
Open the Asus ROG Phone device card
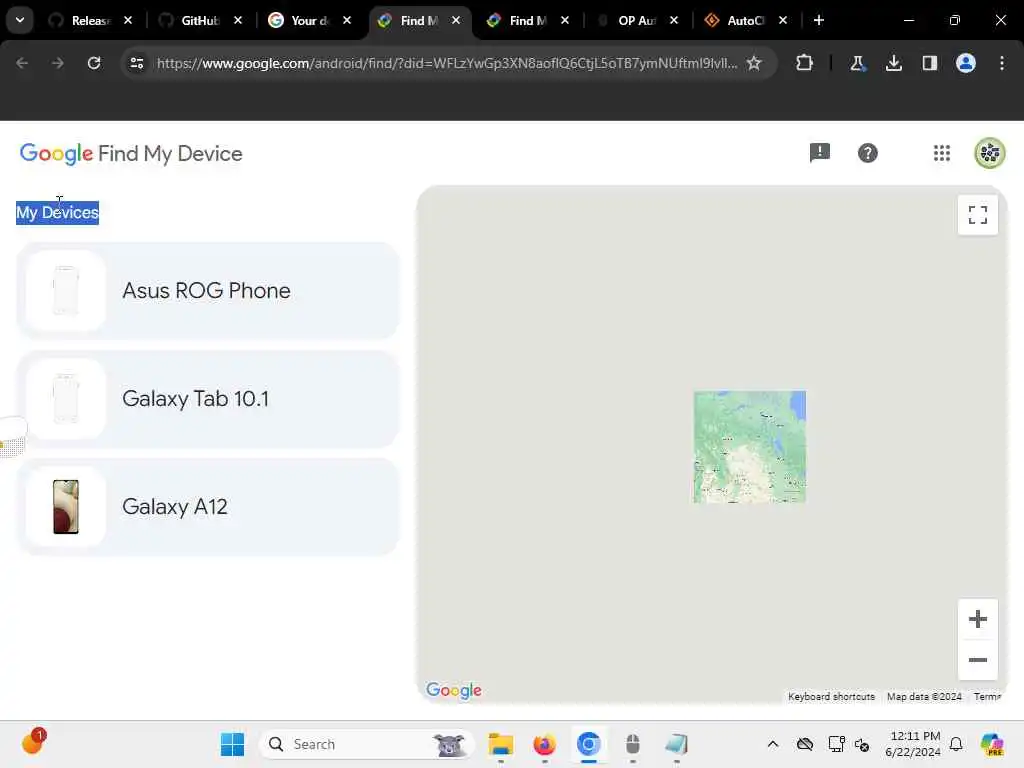click(207, 291)
